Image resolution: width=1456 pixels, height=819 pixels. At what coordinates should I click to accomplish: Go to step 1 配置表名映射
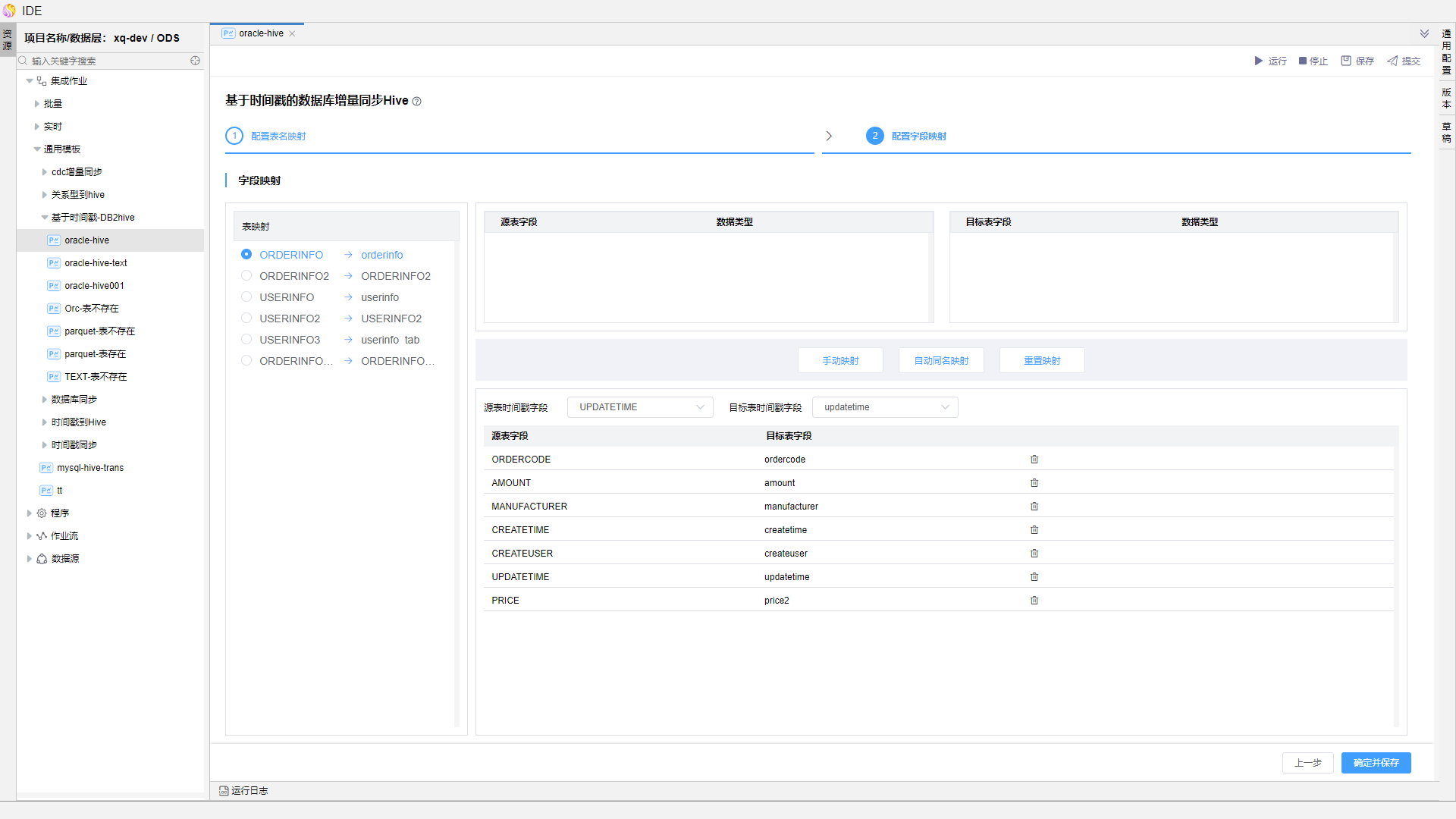pos(278,136)
